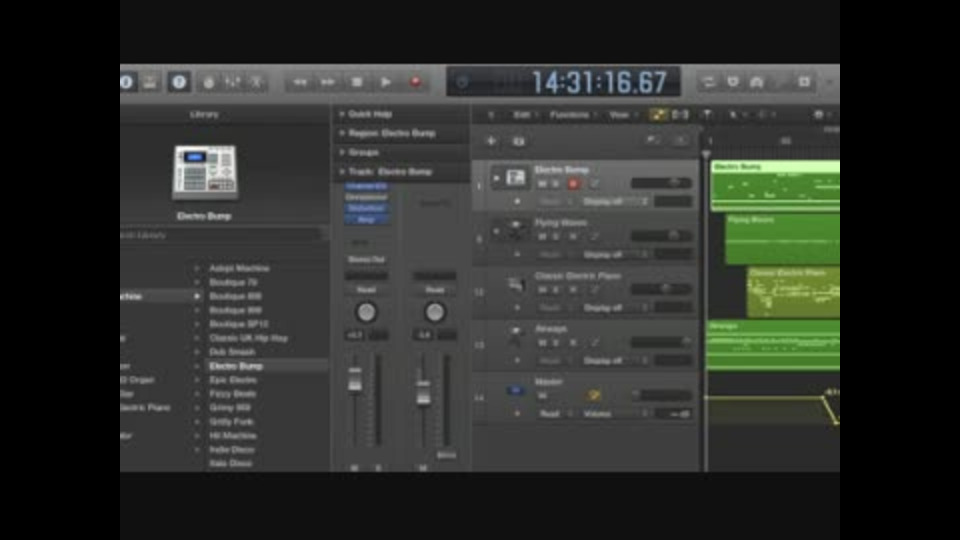
Task: Click the Library search field
Action: pos(220,235)
